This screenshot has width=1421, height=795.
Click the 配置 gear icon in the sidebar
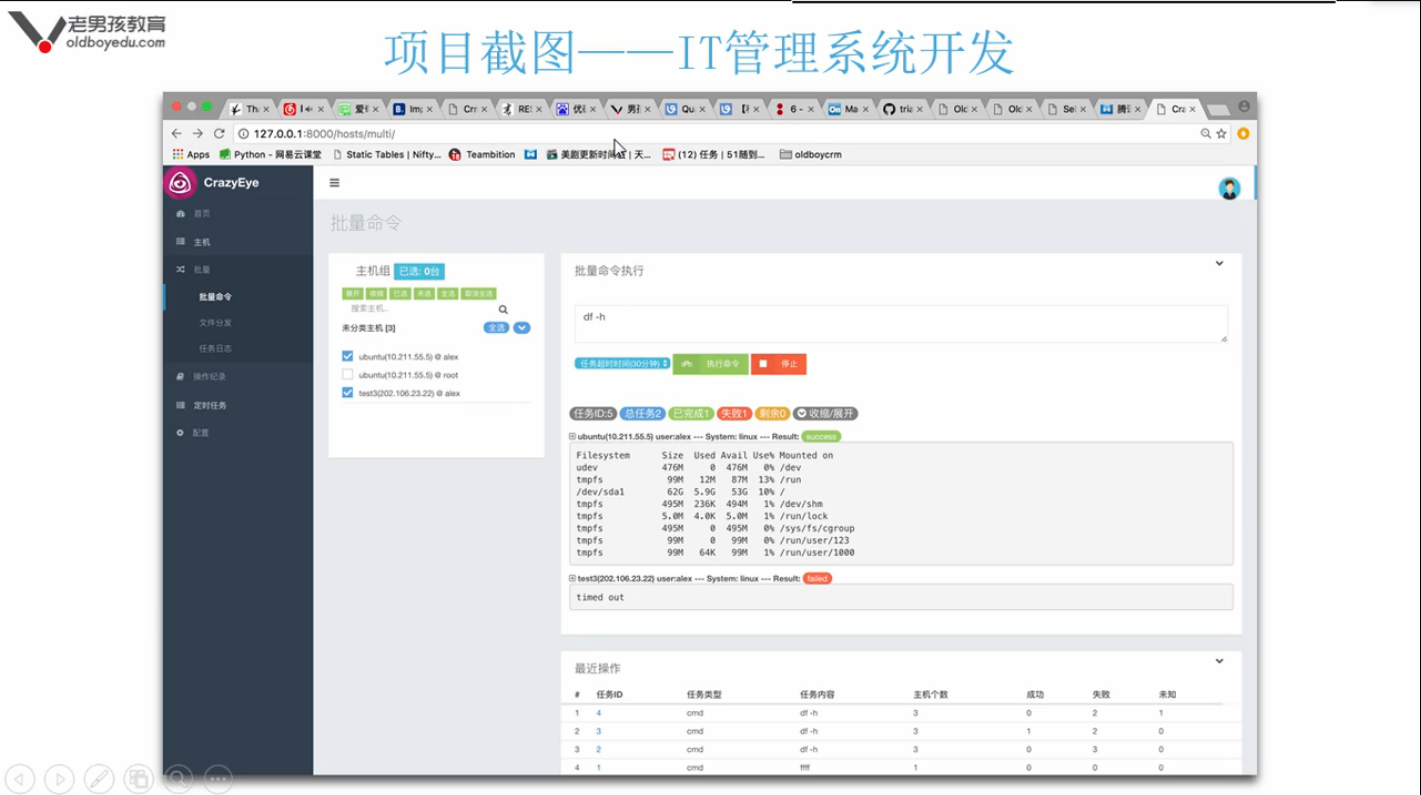[181, 433]
